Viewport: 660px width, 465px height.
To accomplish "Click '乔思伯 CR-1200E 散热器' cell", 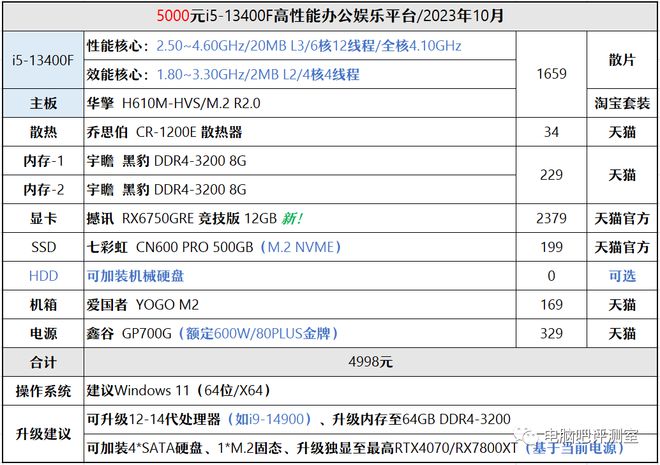I will [x=300, y=132].
